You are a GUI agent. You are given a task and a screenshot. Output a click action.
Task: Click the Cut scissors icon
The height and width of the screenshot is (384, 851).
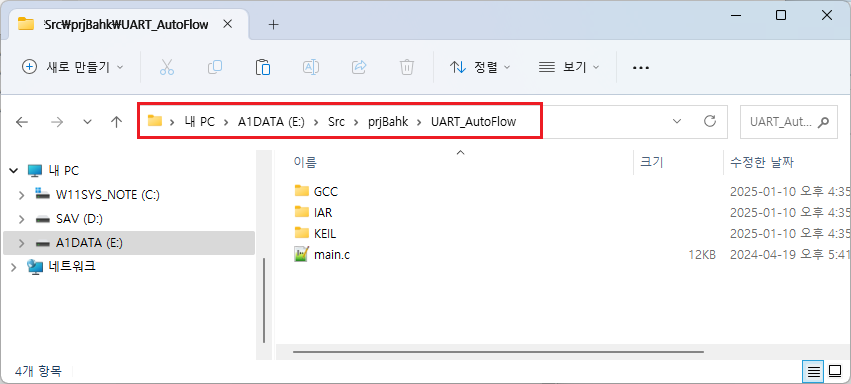point(167,67)
